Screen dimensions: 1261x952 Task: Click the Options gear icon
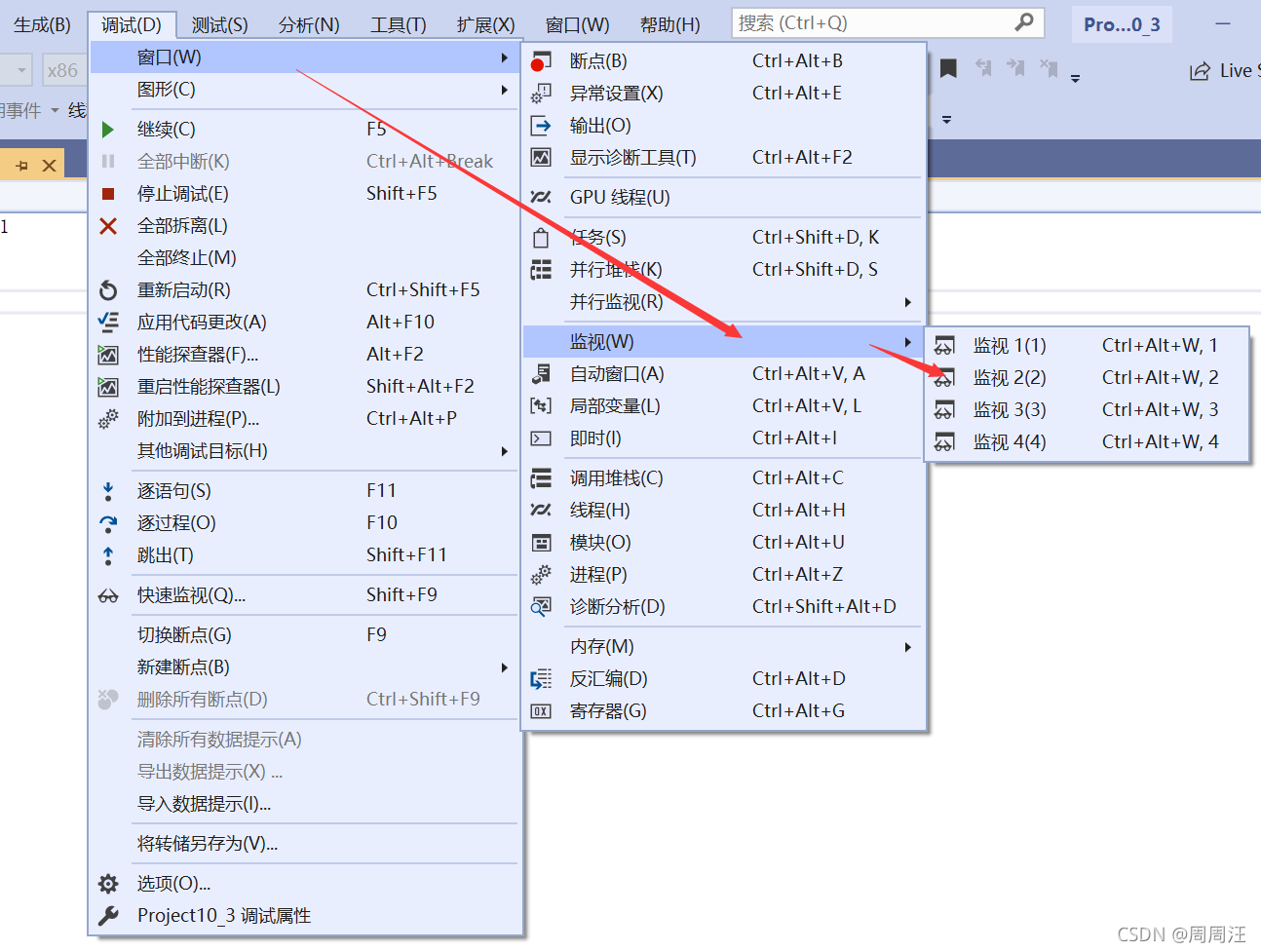tap(108, 884)
